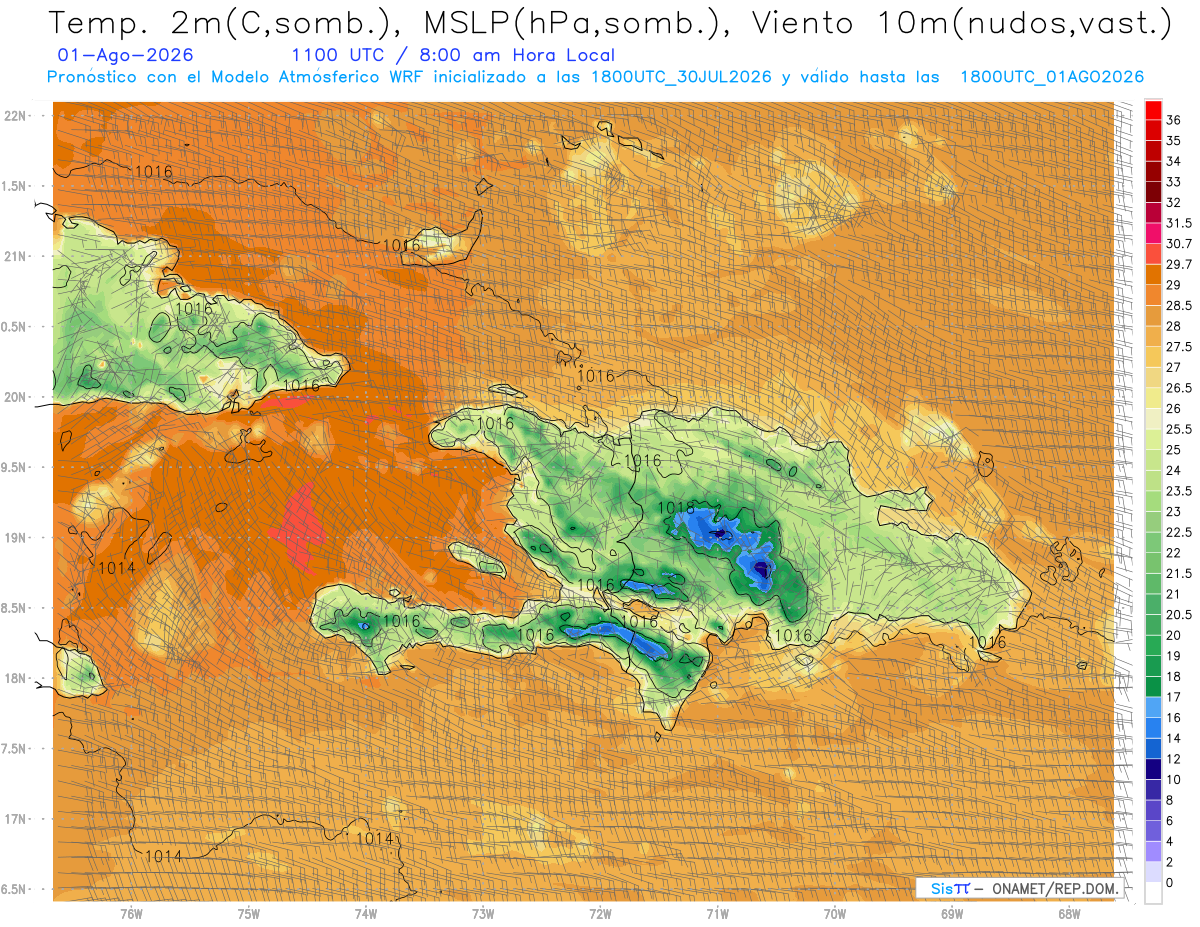Viewport: 1200px width, 927px height.
Task: Click the 1018 pressure contour label
Action: (x=677, y=508)
